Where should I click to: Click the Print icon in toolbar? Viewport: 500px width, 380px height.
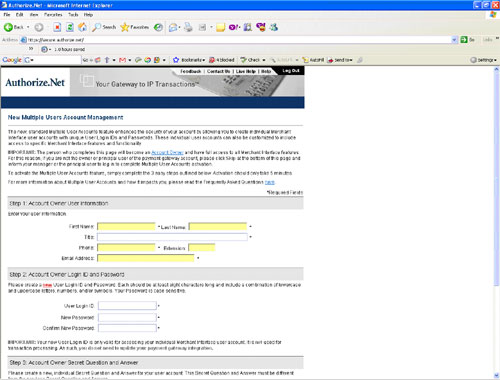(x=188, y=27)
